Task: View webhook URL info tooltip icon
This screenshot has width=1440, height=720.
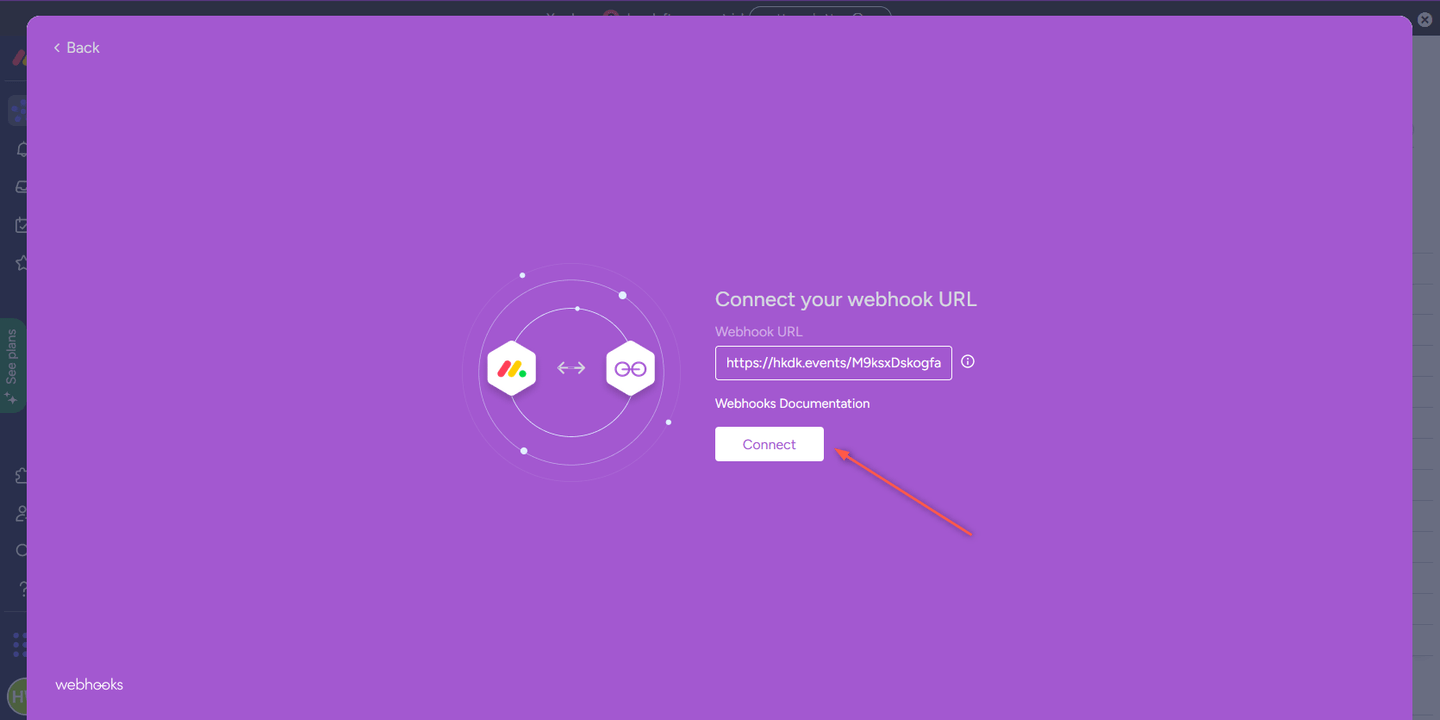Action: [967, 361]
